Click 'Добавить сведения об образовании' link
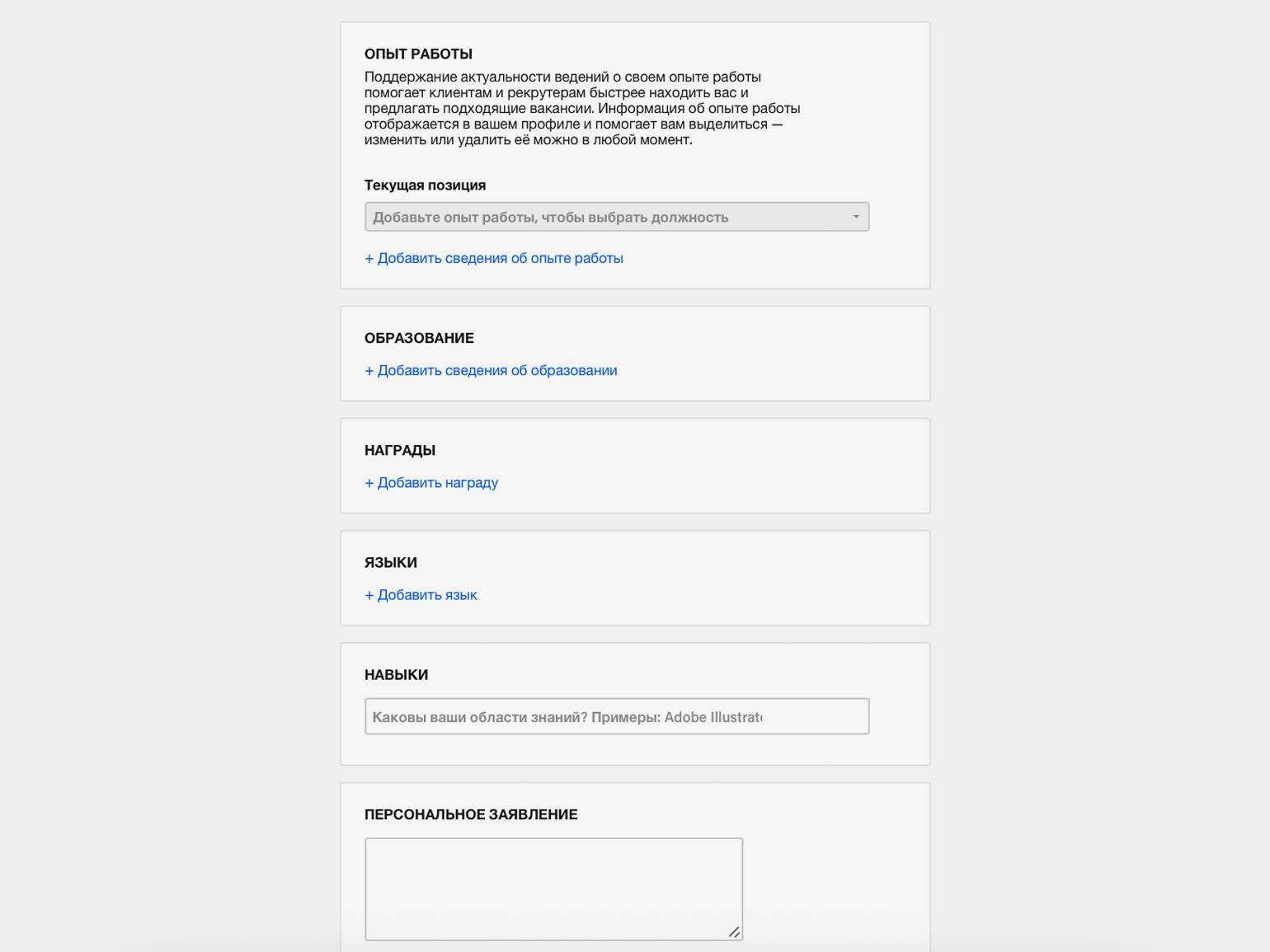Screen dimensions: 1270x952 click(x=497, y=370)
